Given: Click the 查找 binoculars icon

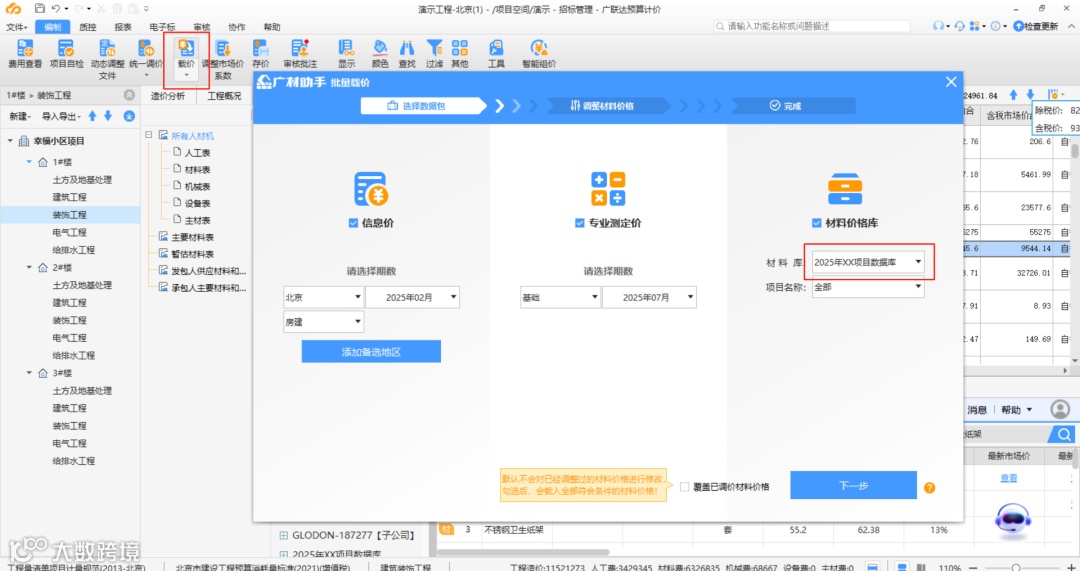Looking at the screenshot, I should (407, 54).
